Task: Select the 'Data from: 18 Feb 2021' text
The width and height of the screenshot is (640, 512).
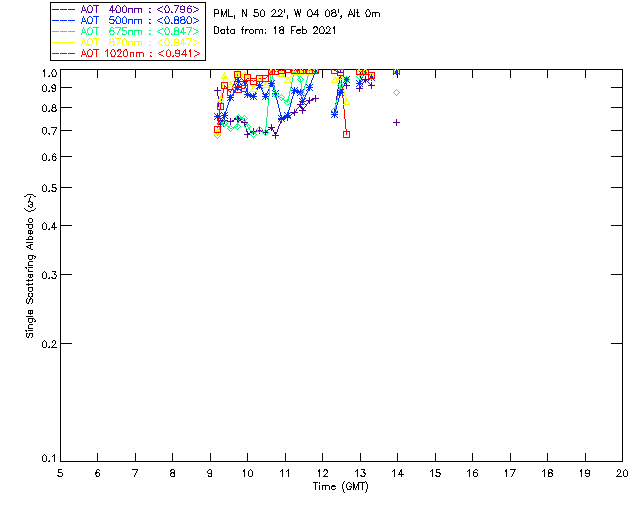Action: click(275, 31)
